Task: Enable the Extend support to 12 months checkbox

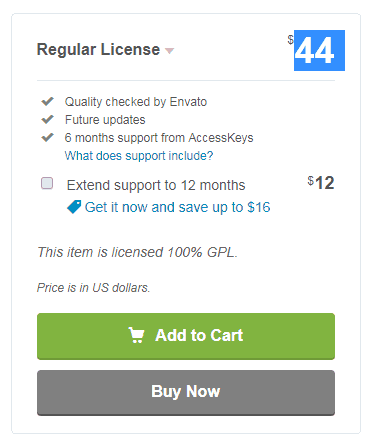Action: (x=47, y=183)
